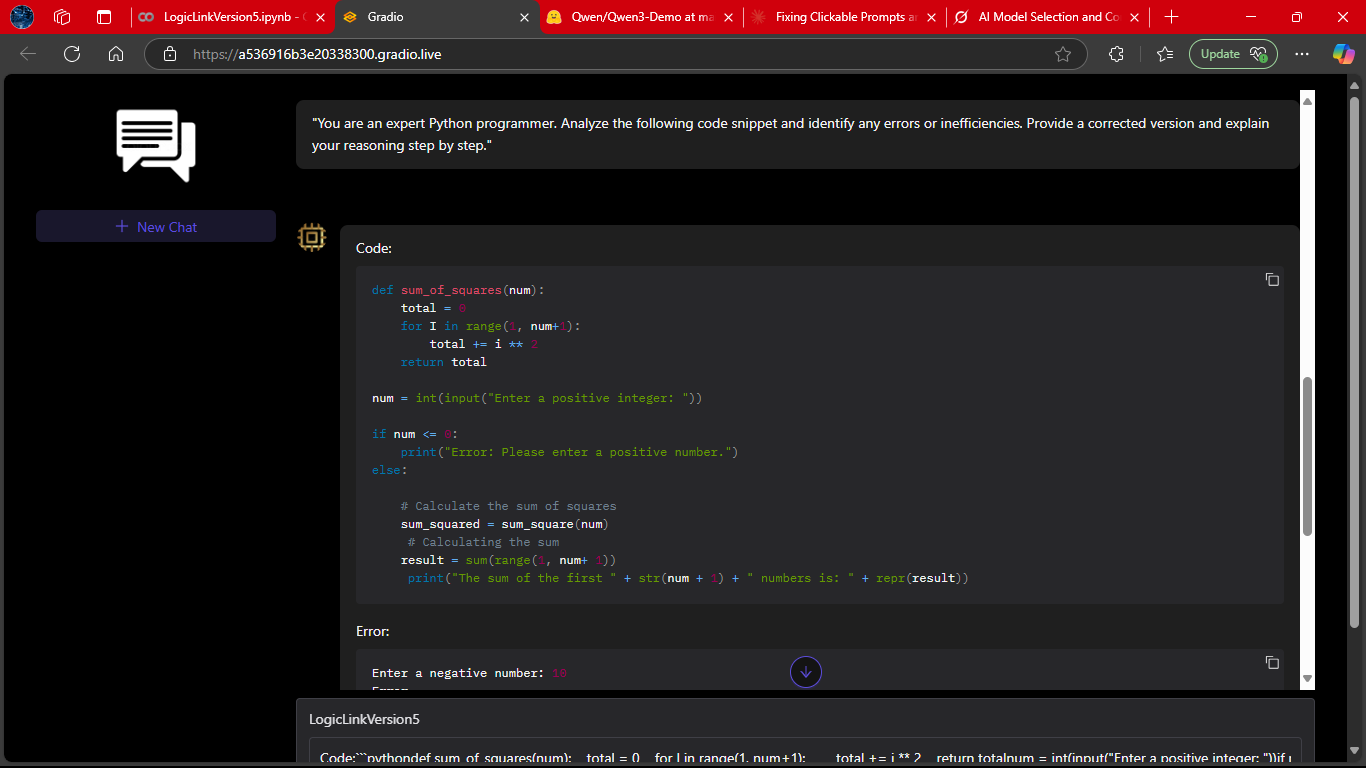Switch to Qwen/Qwen3-Demo tab

pos(640,17)
